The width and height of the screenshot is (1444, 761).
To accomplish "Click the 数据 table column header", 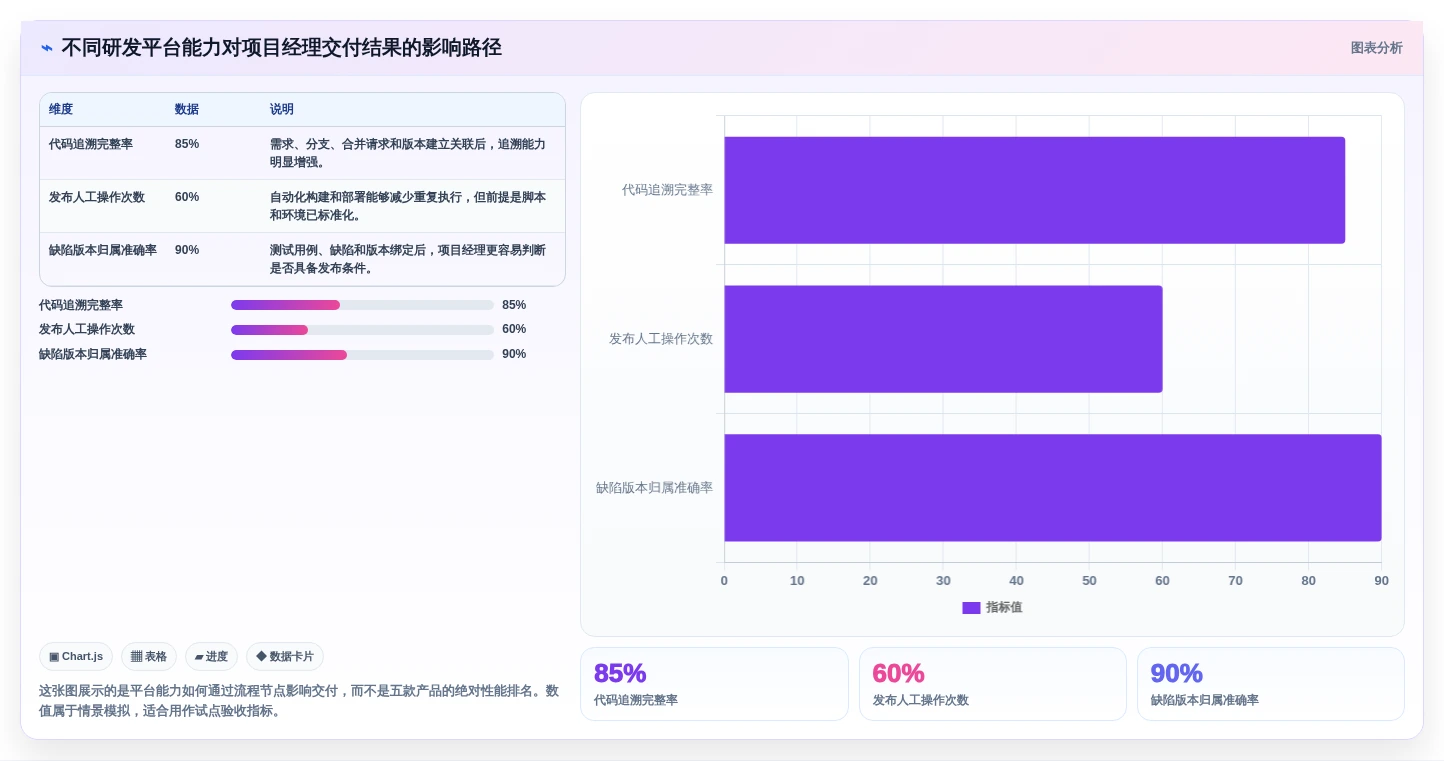I will (187, 110).
